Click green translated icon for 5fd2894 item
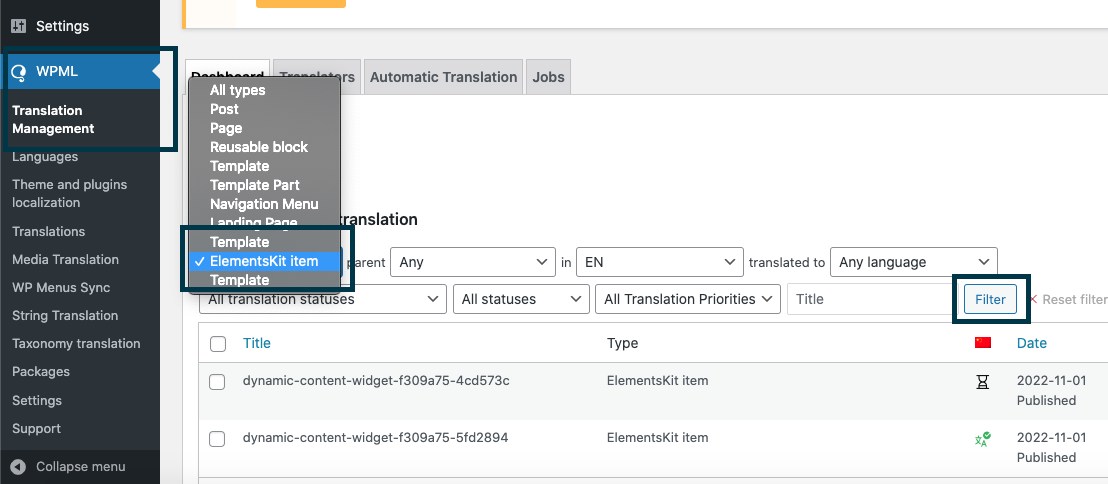This screenshot has width=1108, height=484. (982, 439)
